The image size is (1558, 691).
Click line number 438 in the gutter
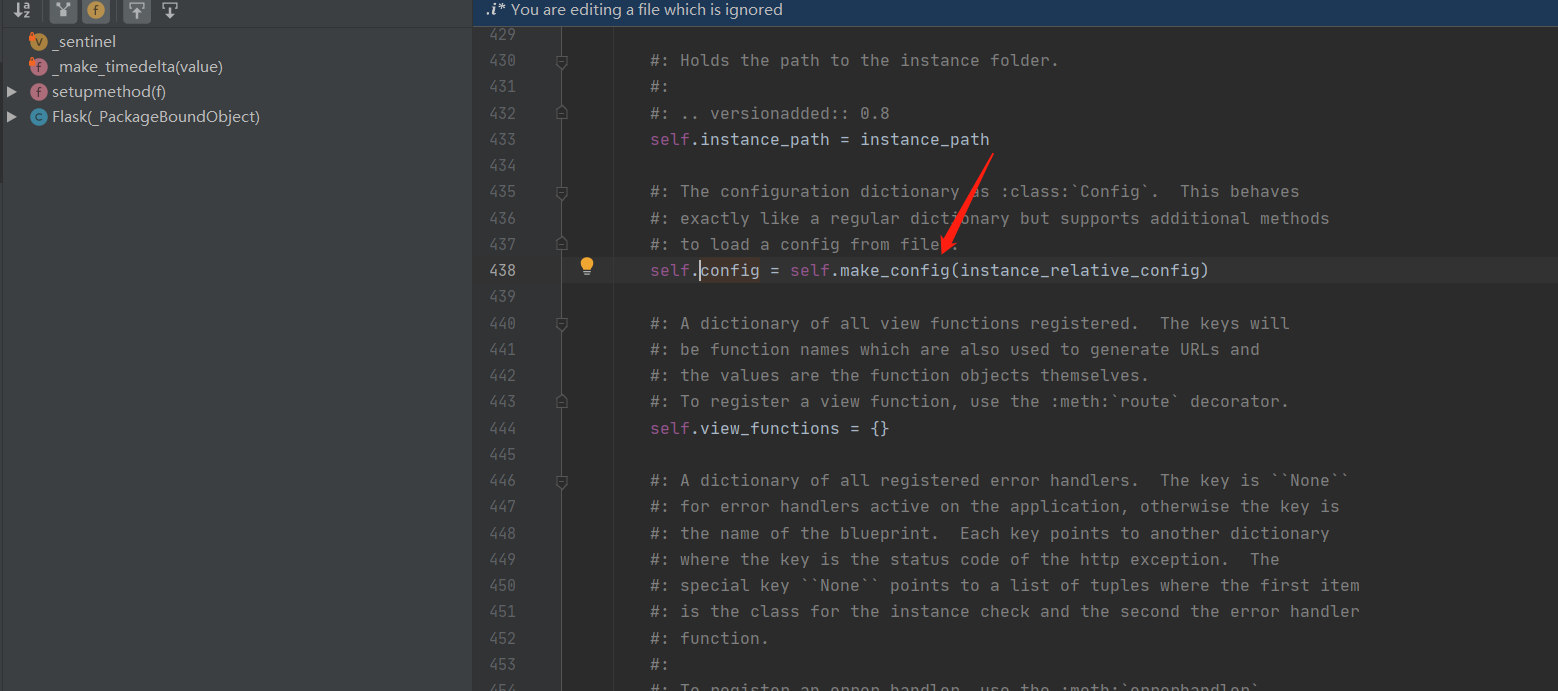(502, 270)
